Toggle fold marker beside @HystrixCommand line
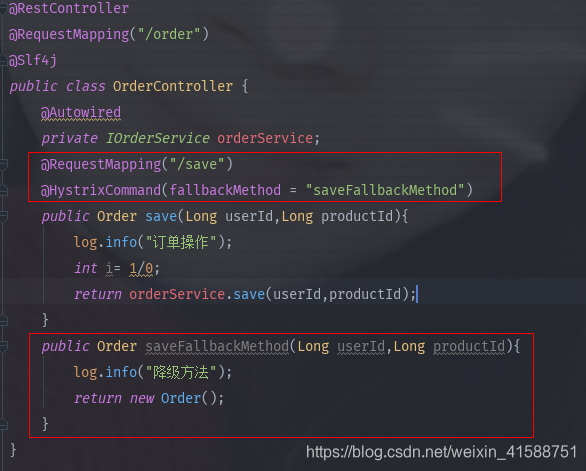Screen dimensions: 586x471 pos(3,190)
